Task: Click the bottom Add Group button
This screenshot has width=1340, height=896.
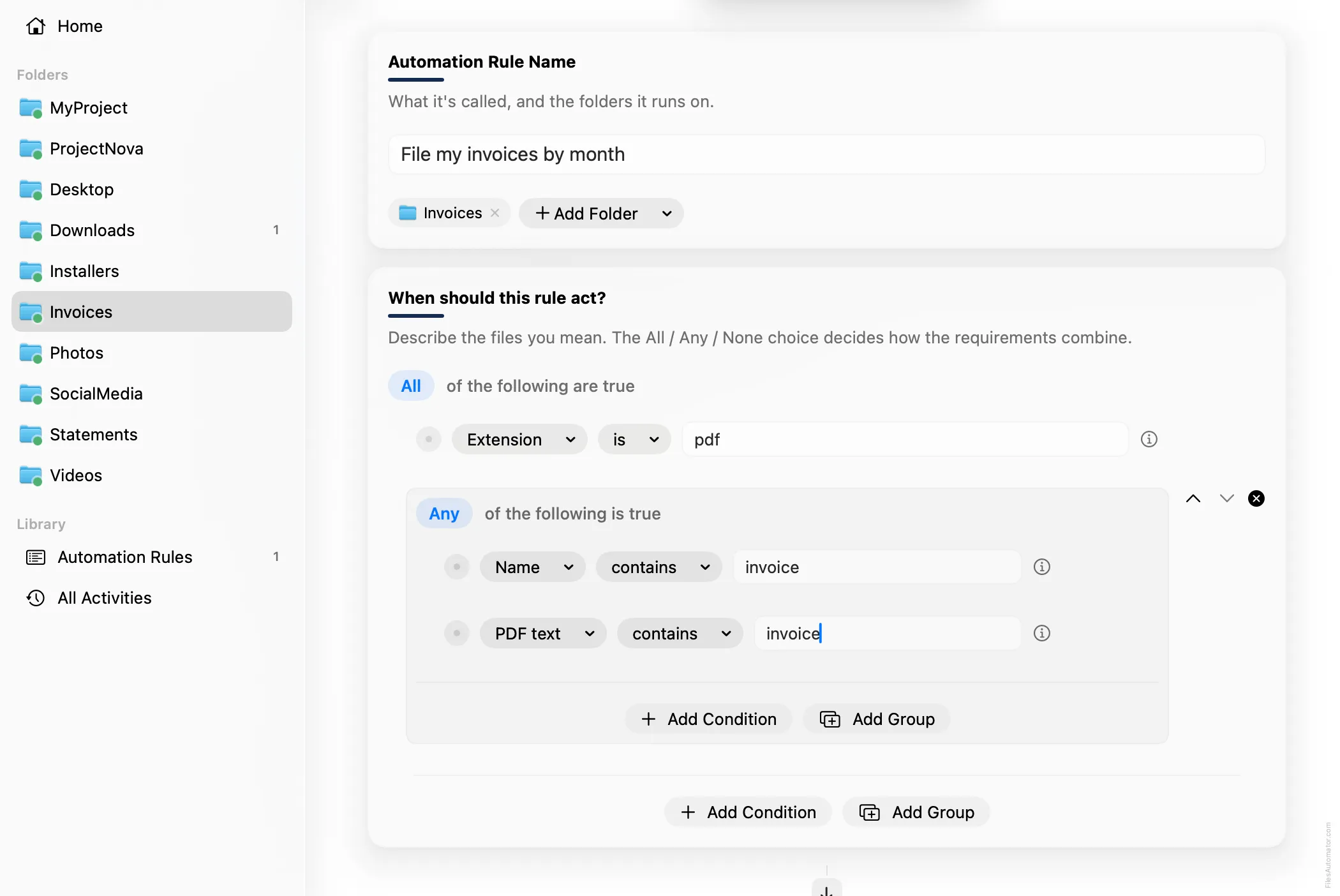Action: [916, 812]
